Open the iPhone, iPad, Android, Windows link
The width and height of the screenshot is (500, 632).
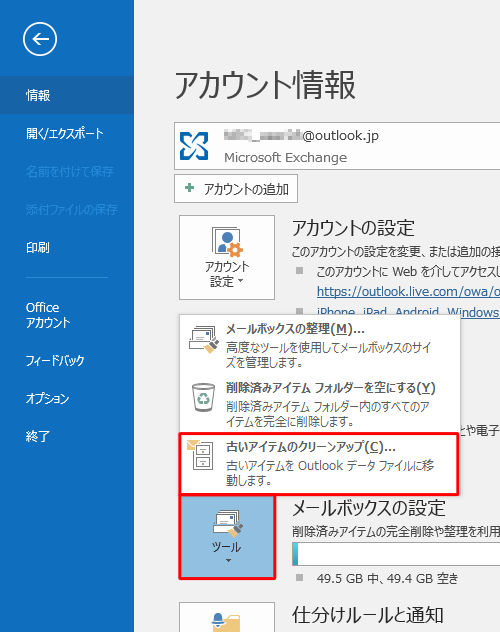pos(408,312)
